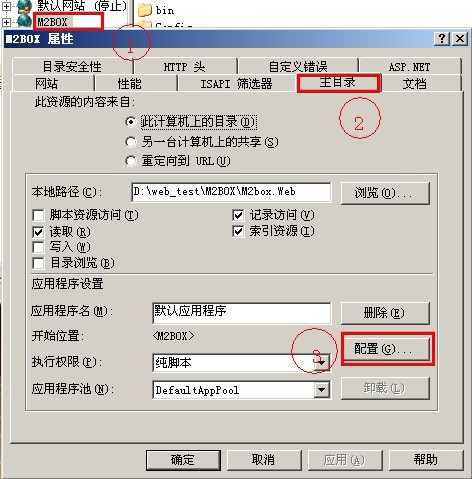Enable the write (写入) checkbox

(38, 247)
